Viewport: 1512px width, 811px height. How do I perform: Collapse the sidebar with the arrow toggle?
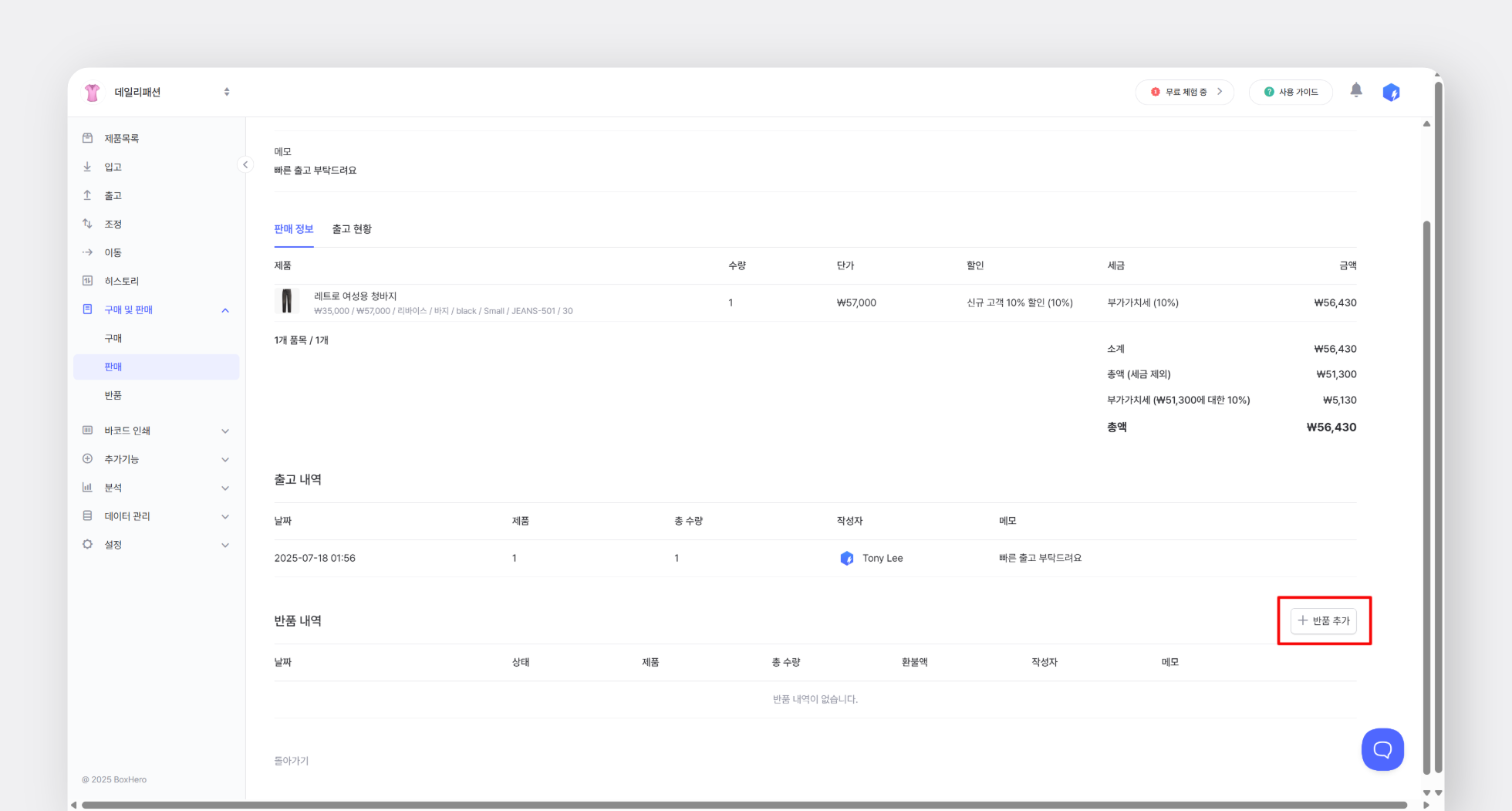(245, 164)
